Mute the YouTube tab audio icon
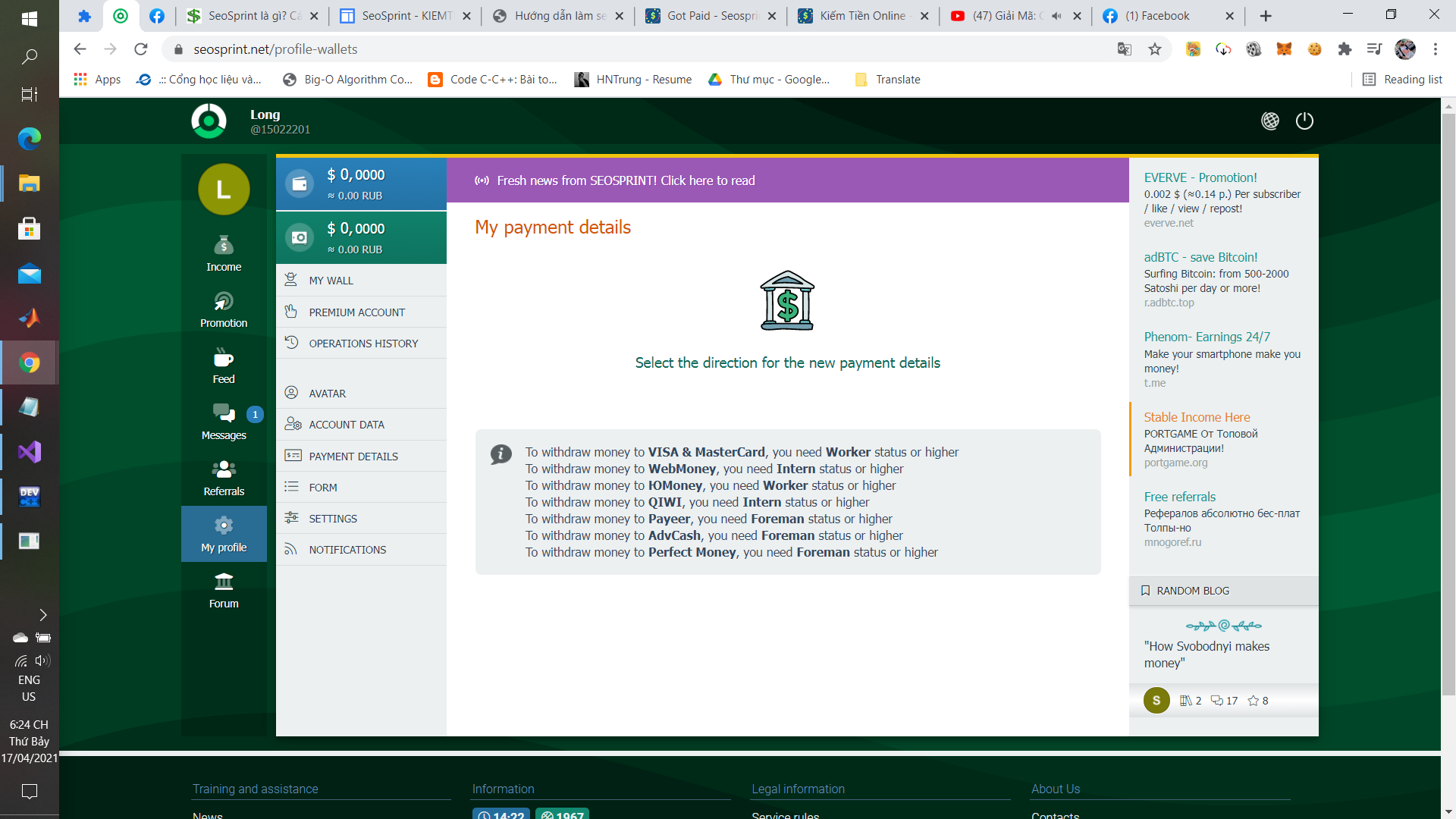Image resolution: width=1456 pixels, height=819 pixels. pyautogui.click(x=1056, y=16)
